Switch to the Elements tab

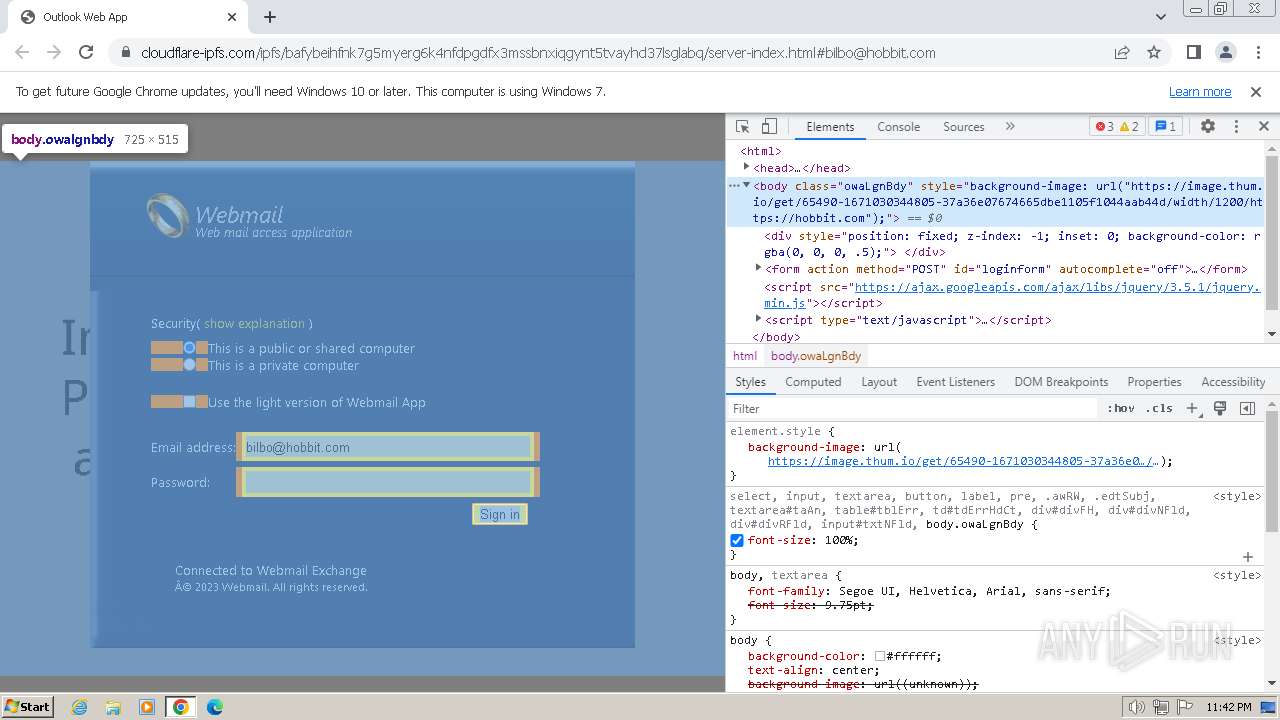coord(830,127)
